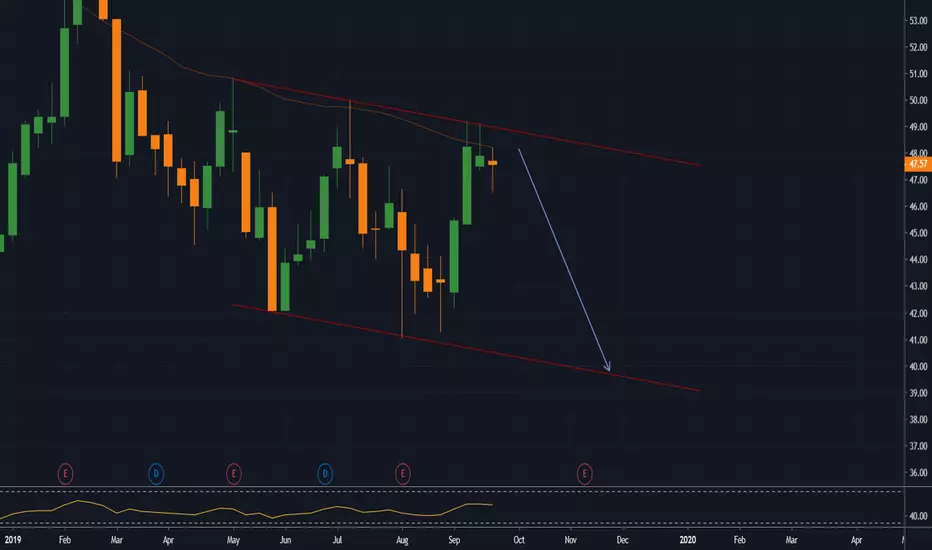Open the dividend marker near the Jul label

click(x=325, y=474)
